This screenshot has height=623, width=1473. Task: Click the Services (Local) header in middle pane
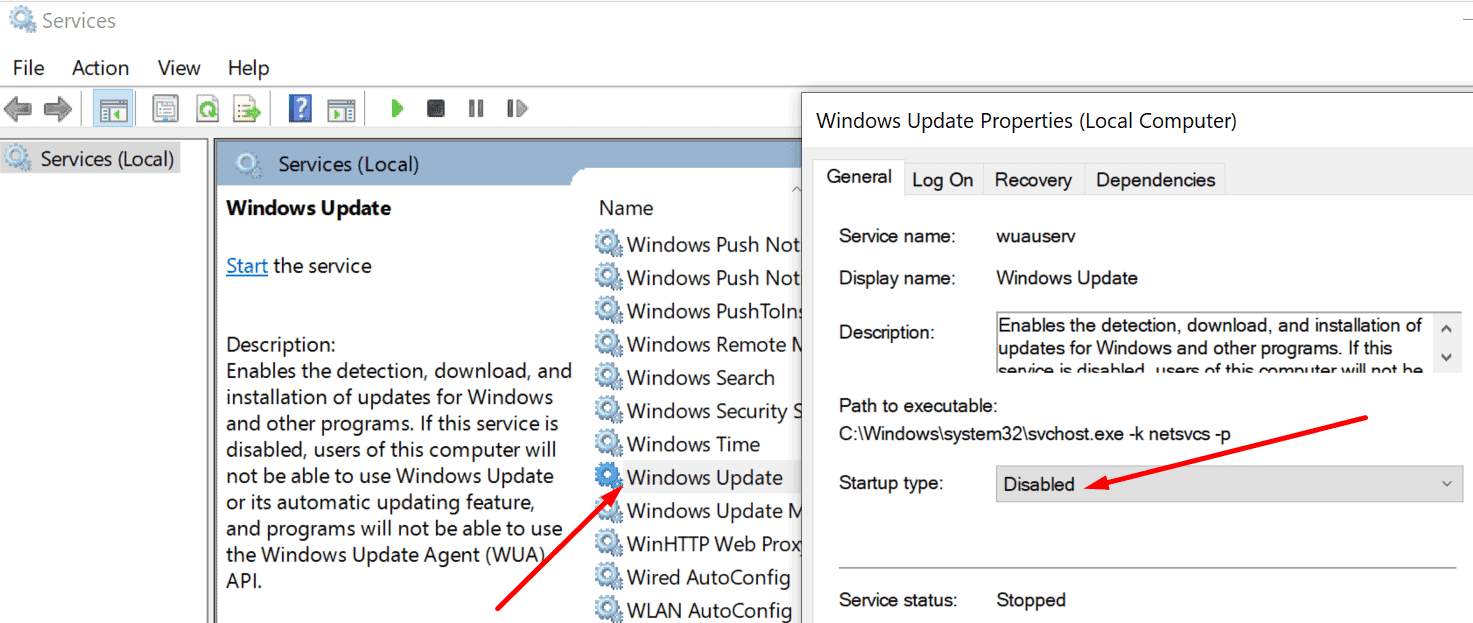pyautogui.click(x=348, y=164)
